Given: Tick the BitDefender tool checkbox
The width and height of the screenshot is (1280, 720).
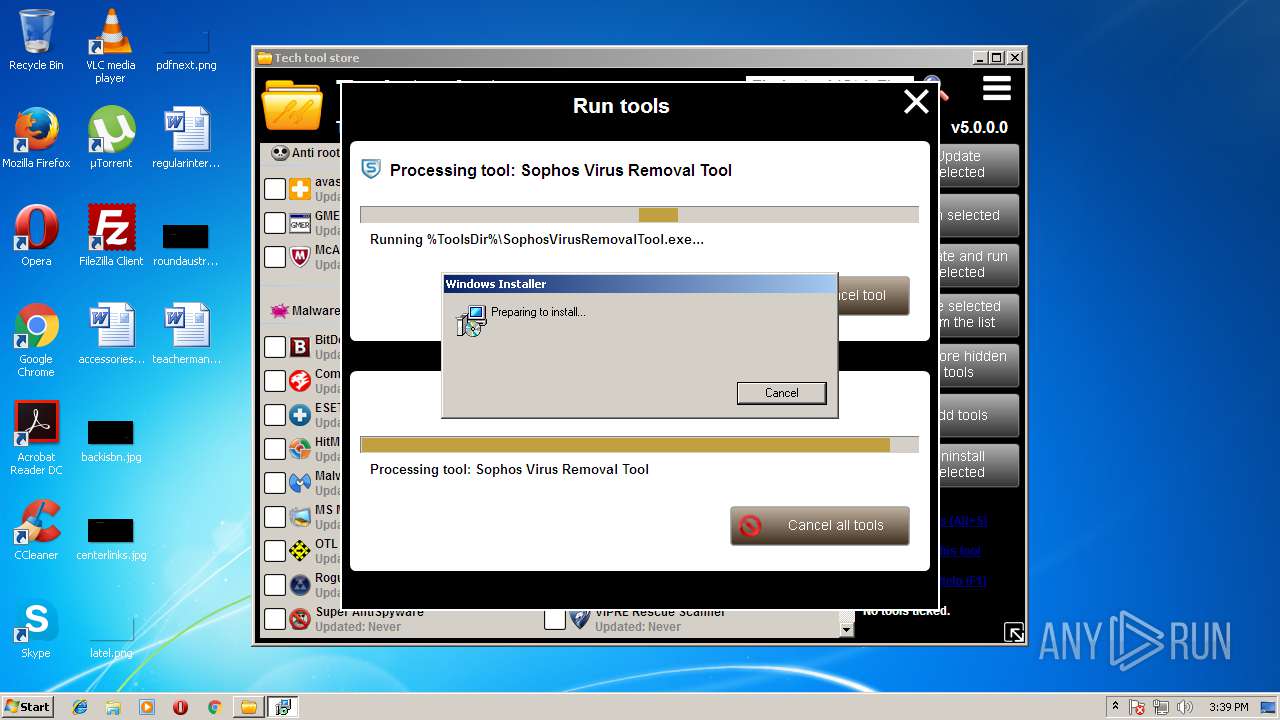Looking at the screenshot, I should click(x=275, y=347).
